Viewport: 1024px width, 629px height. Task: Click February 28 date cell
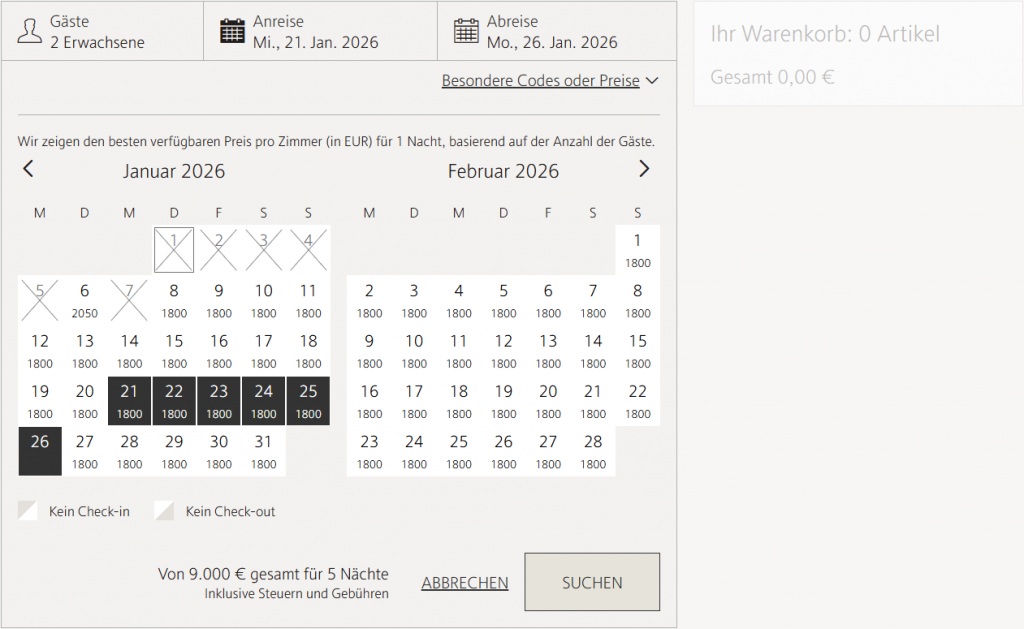[x=593, y=451]
